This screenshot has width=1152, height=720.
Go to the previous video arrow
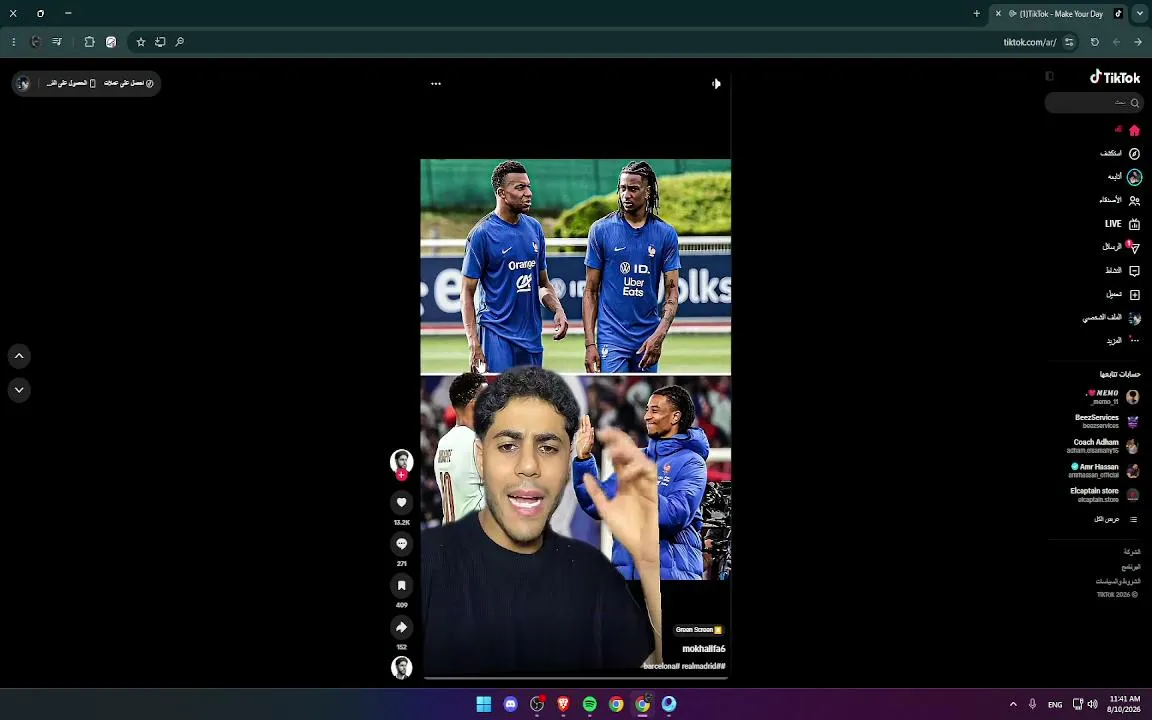(19, 356)
